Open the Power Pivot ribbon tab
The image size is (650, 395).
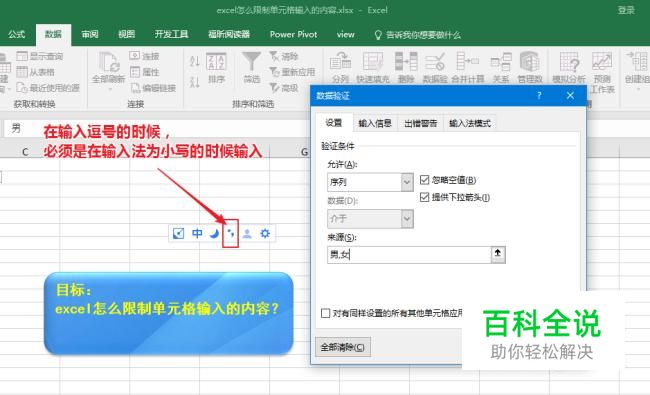pyautogui.click(x=293, y=34)
